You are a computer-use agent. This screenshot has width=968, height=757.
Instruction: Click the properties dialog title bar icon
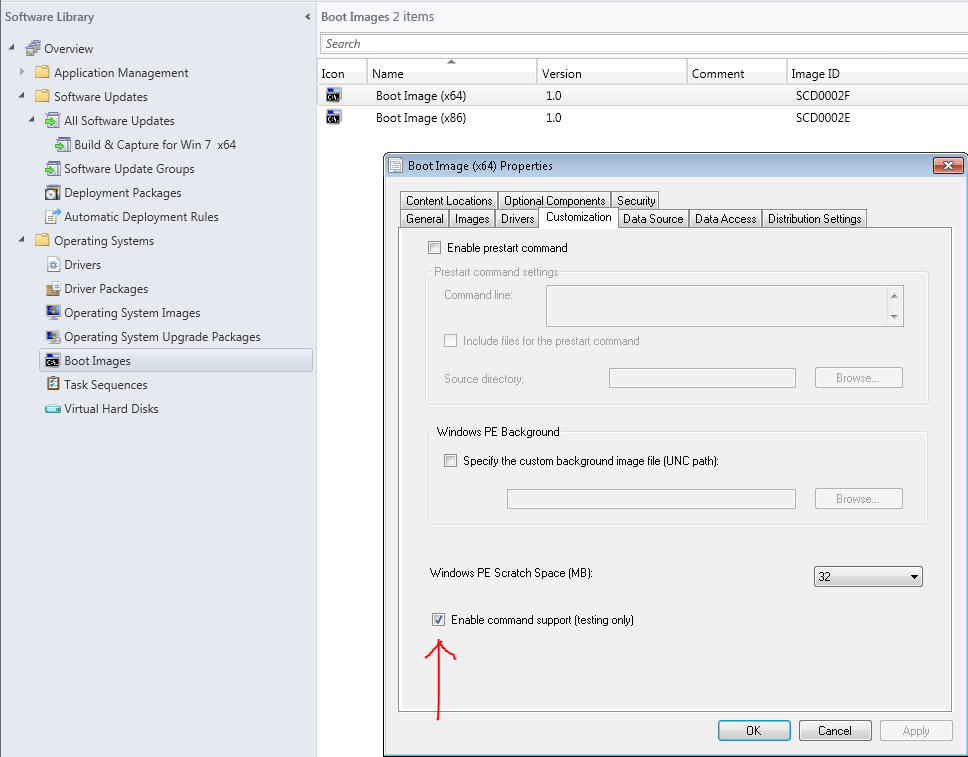[x=395, y=165]
